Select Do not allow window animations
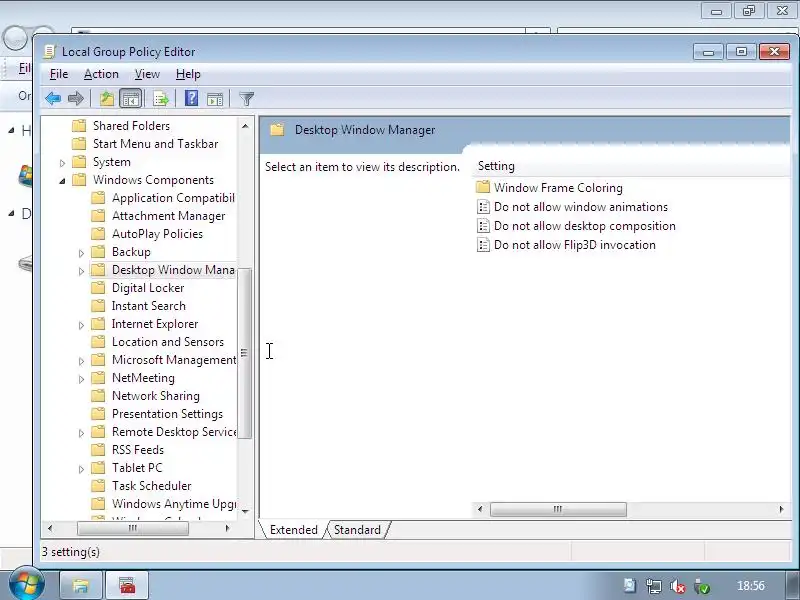This screenshot has height=600, width=800. click(581, 207)
